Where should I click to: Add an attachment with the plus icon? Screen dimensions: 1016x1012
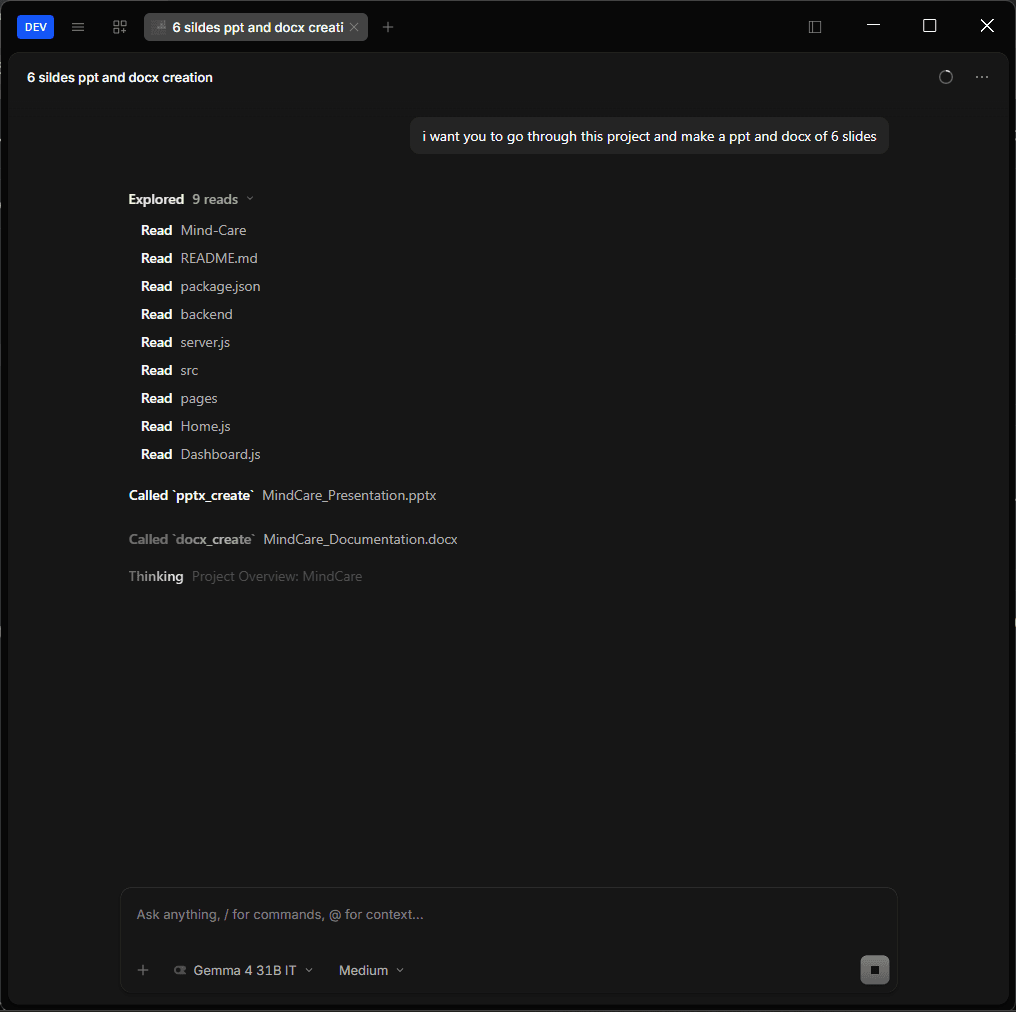coord(143,970)
